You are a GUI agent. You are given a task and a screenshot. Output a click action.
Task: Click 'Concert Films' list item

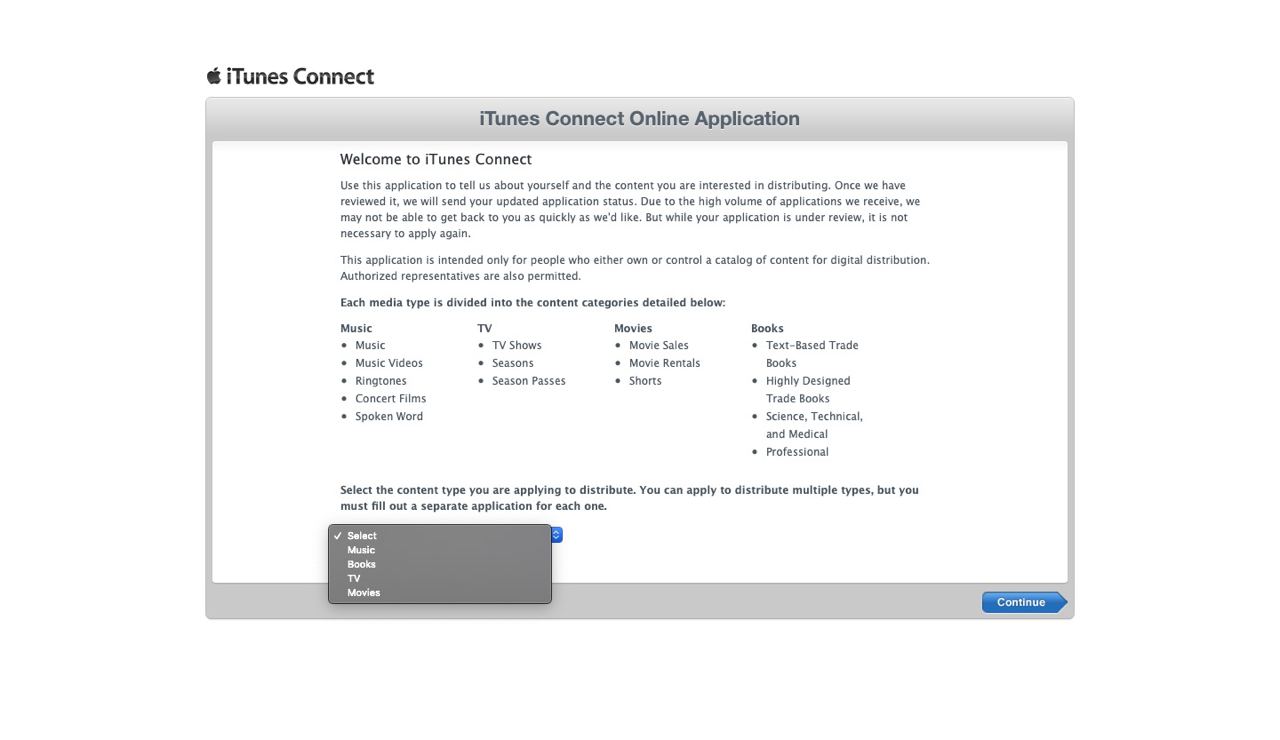[391, 399]
